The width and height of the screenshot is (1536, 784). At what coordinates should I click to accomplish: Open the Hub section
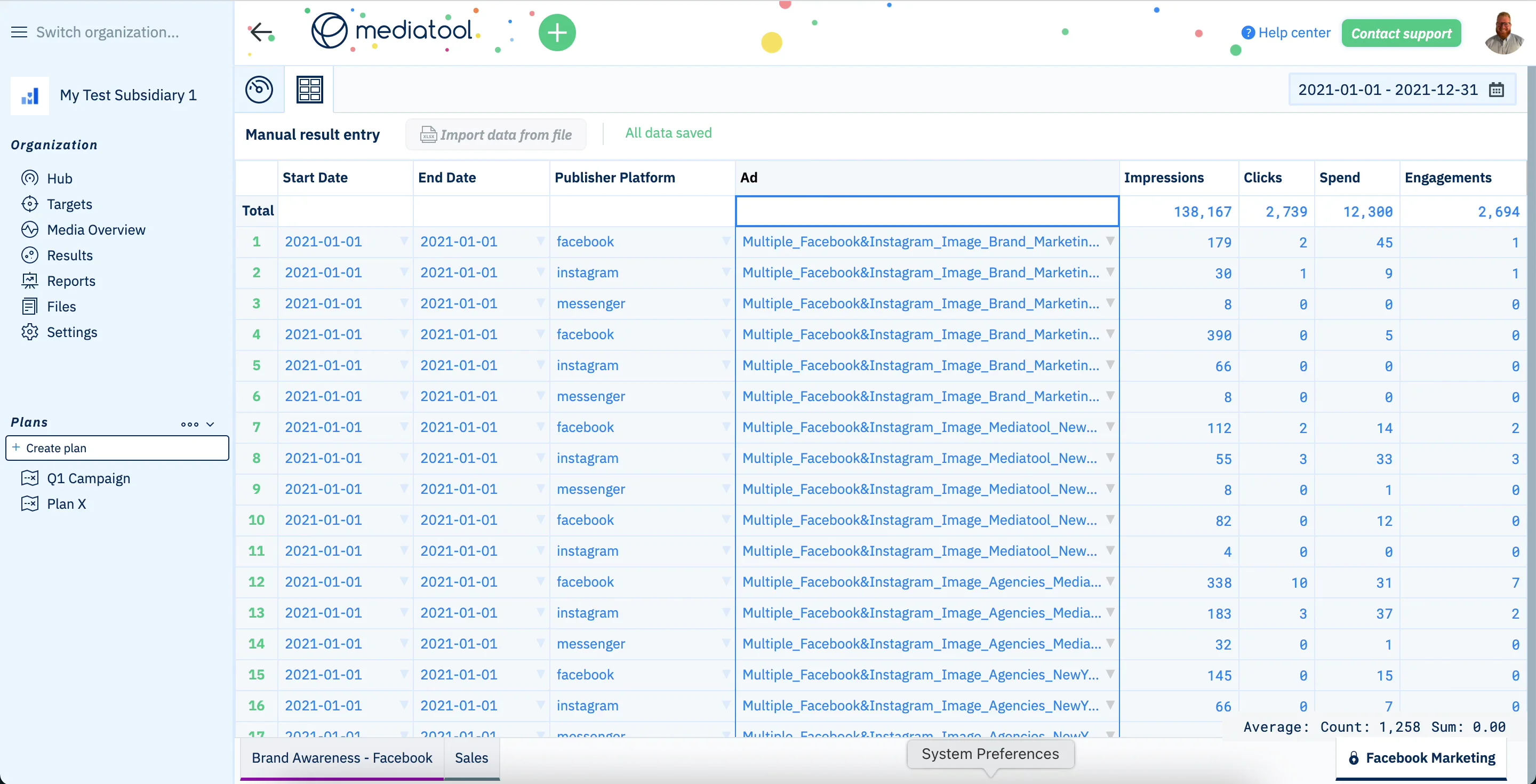tap(59, 178)
